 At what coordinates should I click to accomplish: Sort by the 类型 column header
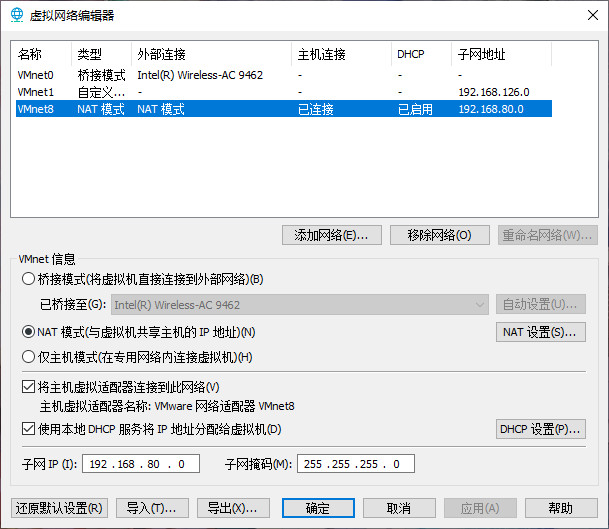[x=102, y=54]
